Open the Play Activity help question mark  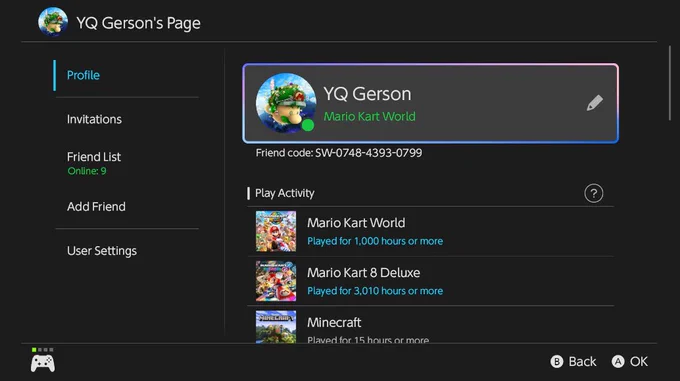click(593, 193)
